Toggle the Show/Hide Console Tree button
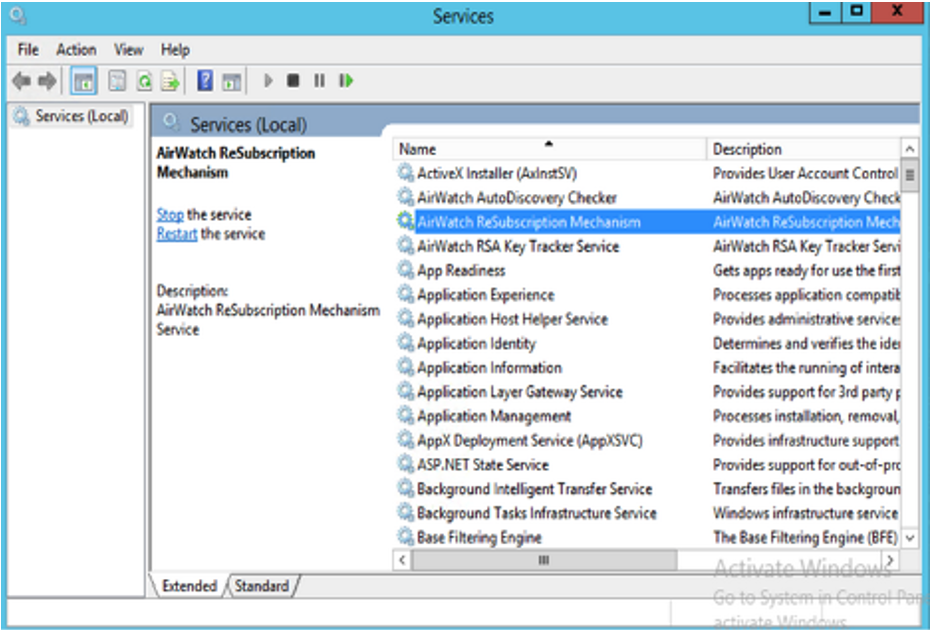930x630 pixels. click(x=84, y=81)
